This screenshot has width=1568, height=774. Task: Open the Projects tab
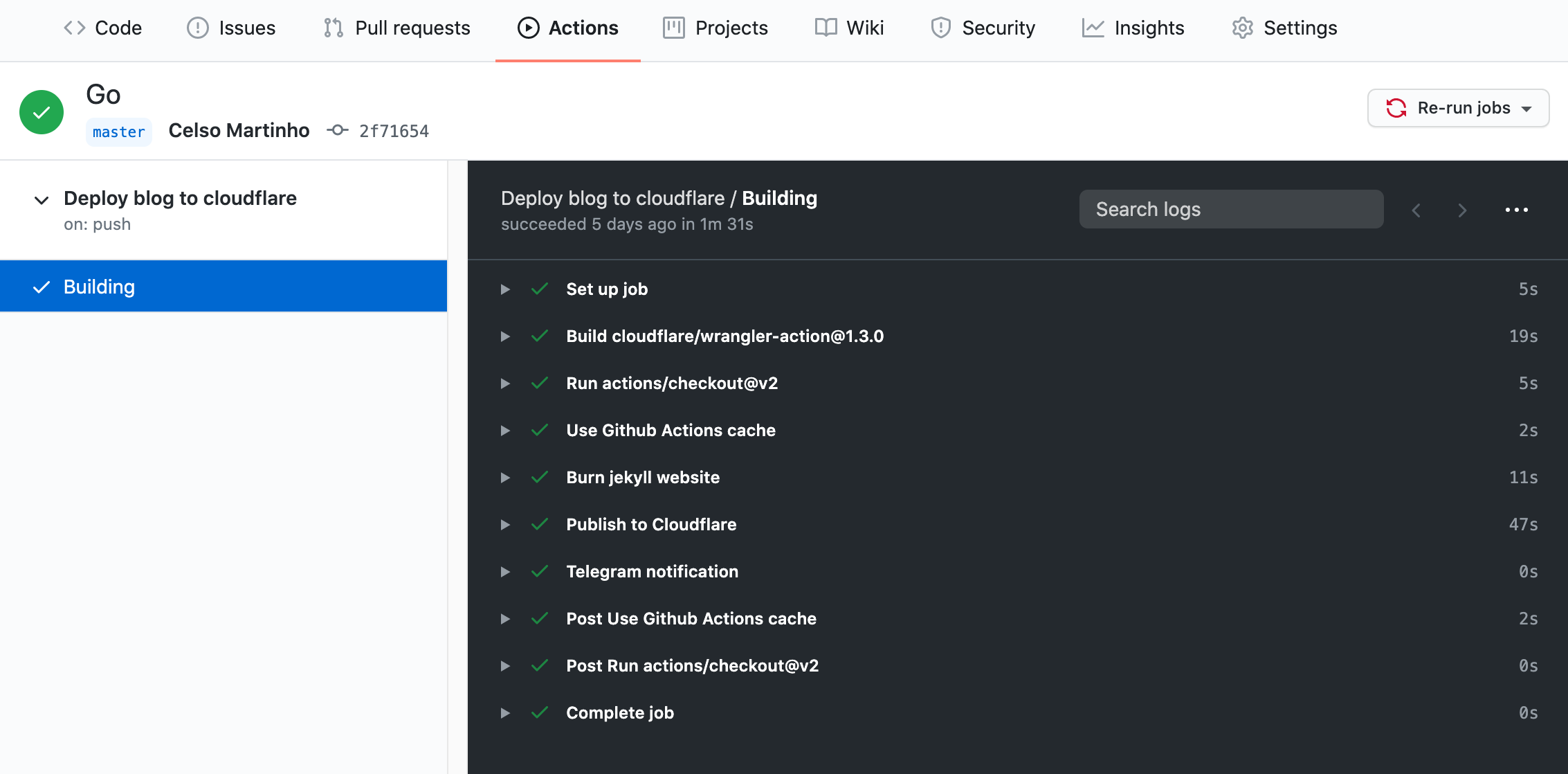(731, 28)
